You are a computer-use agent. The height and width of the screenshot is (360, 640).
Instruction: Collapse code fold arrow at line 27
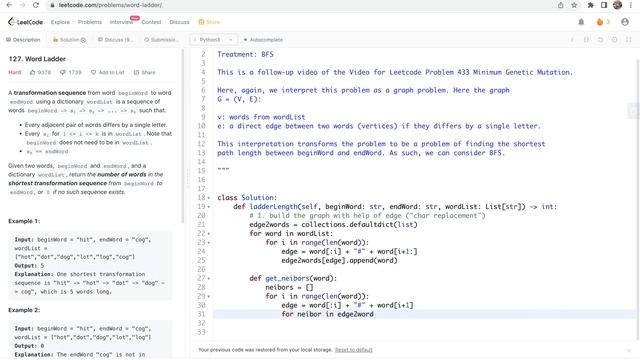(x=209, y=279)
